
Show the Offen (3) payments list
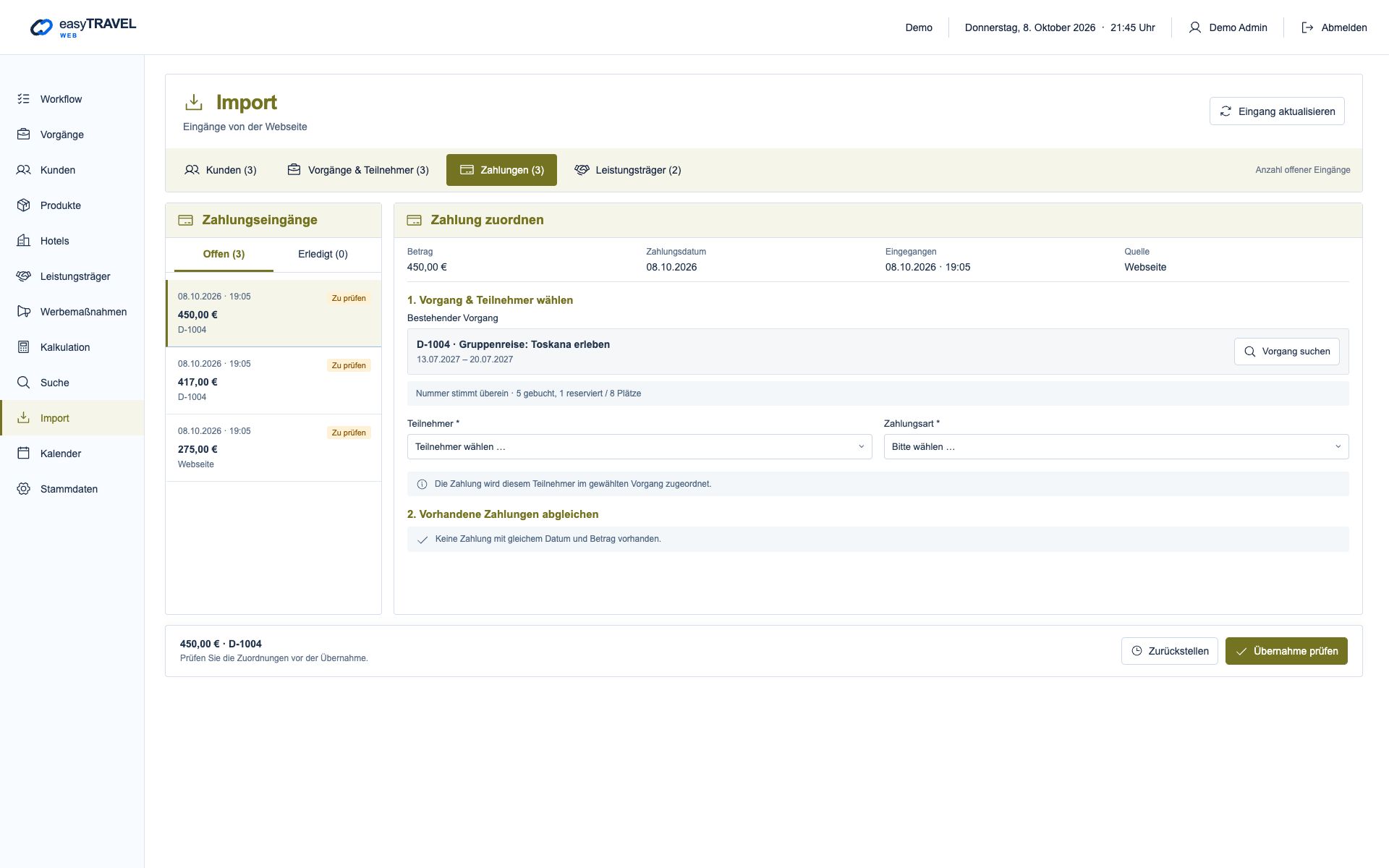224,255
